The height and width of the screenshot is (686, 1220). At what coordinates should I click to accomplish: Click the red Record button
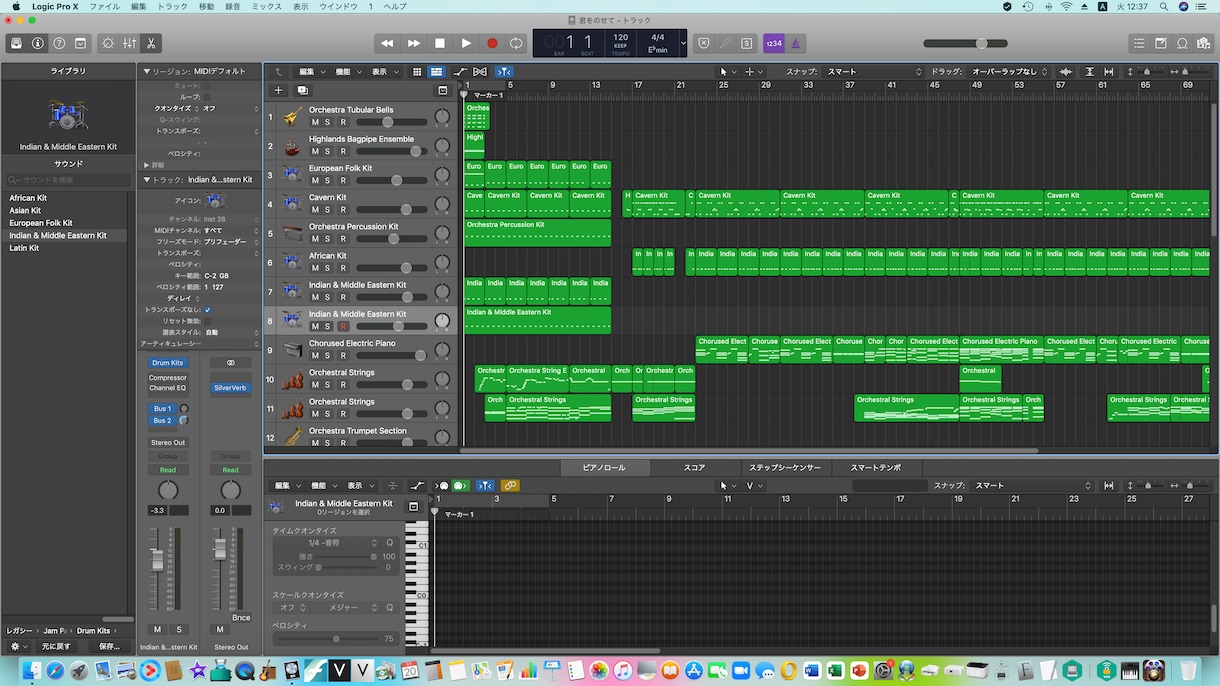(492, 43)
